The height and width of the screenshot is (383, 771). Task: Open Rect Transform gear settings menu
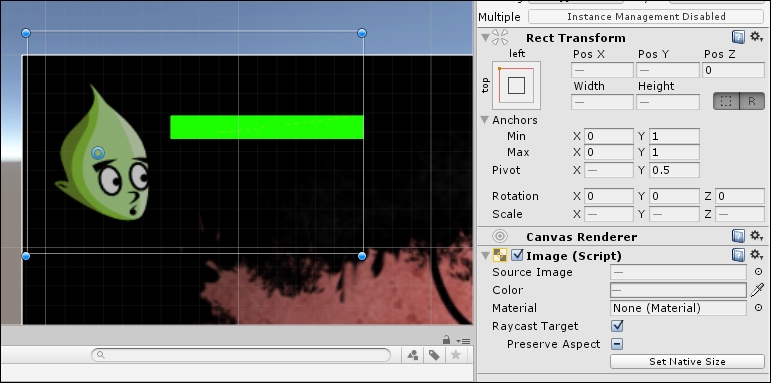(x=757, y=37)
